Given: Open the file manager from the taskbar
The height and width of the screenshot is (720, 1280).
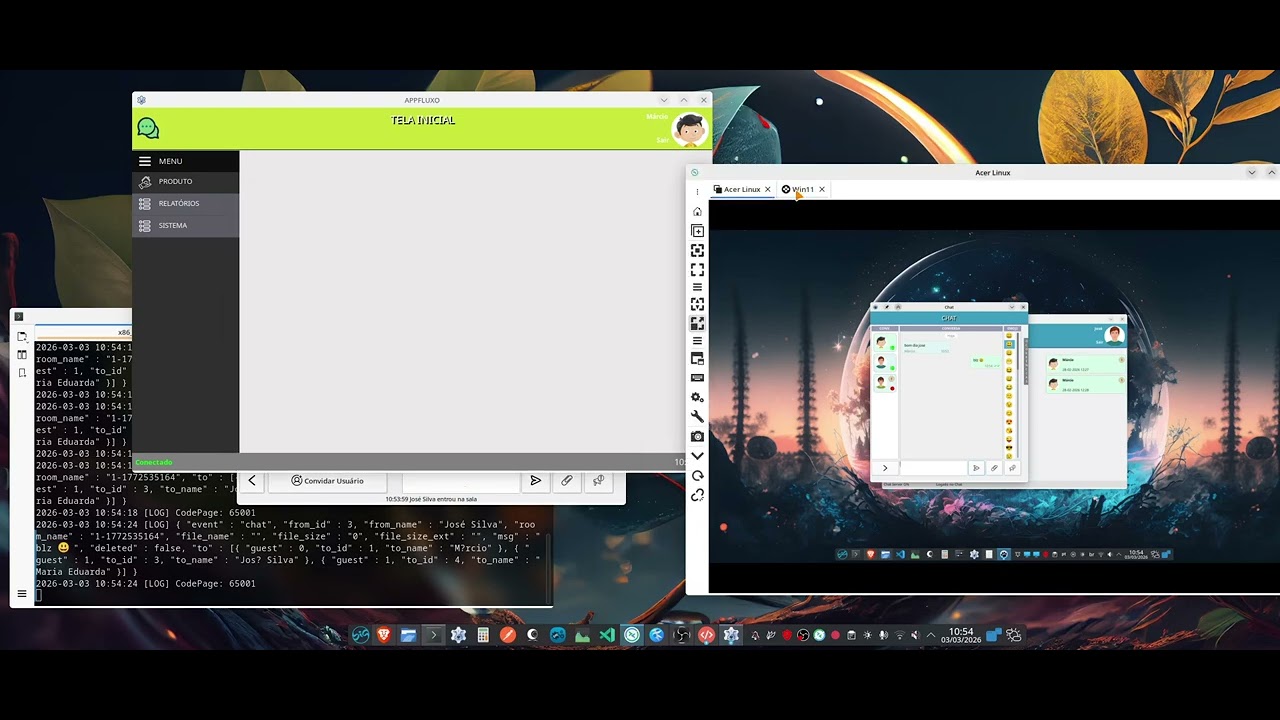Looking at the screenshot, I should (x=408, y=635).
